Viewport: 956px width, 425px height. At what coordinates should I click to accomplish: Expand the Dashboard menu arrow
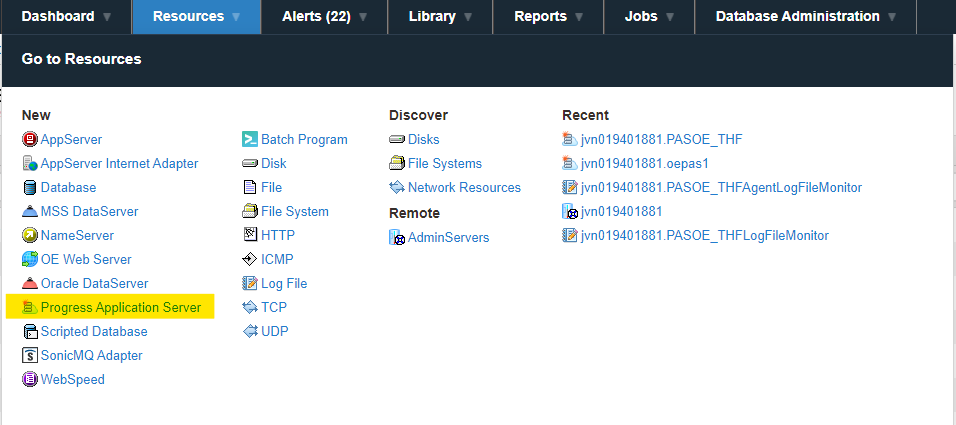click(107, 17)
